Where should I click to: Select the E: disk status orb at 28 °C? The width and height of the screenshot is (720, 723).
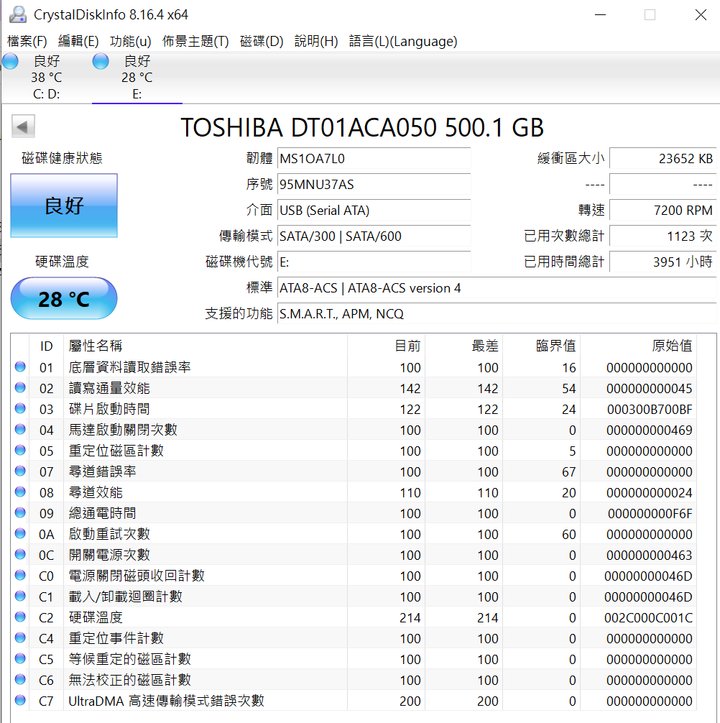101,61
